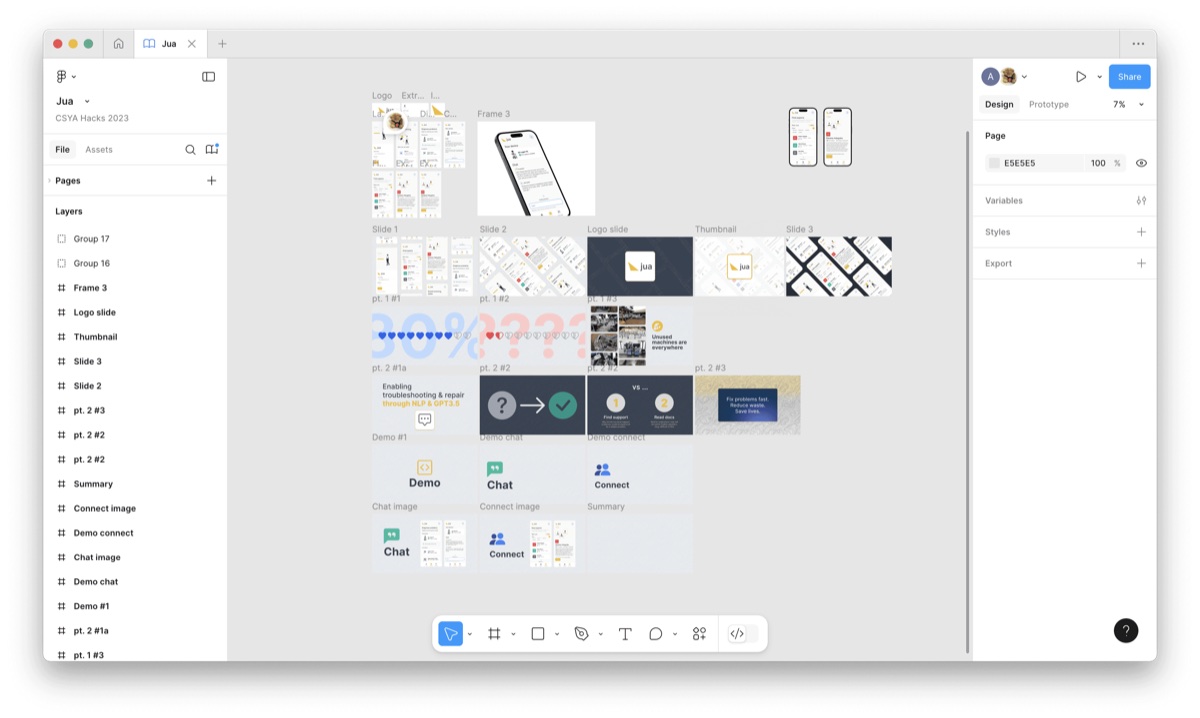Open the Actions tool
Image resolution: width=1200 pixels, height=718 pixels.
[x=699, y=634]
